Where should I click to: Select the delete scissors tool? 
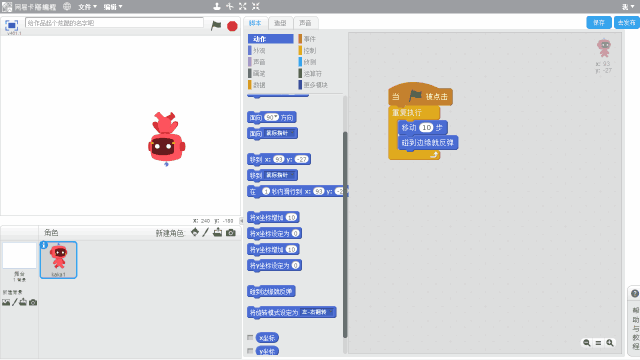coord(230,6)
